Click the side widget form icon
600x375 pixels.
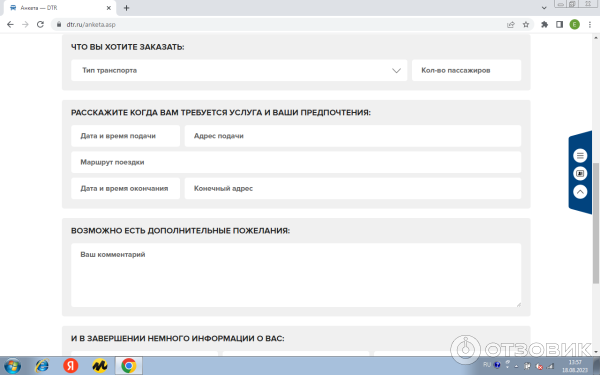(580, 174)
